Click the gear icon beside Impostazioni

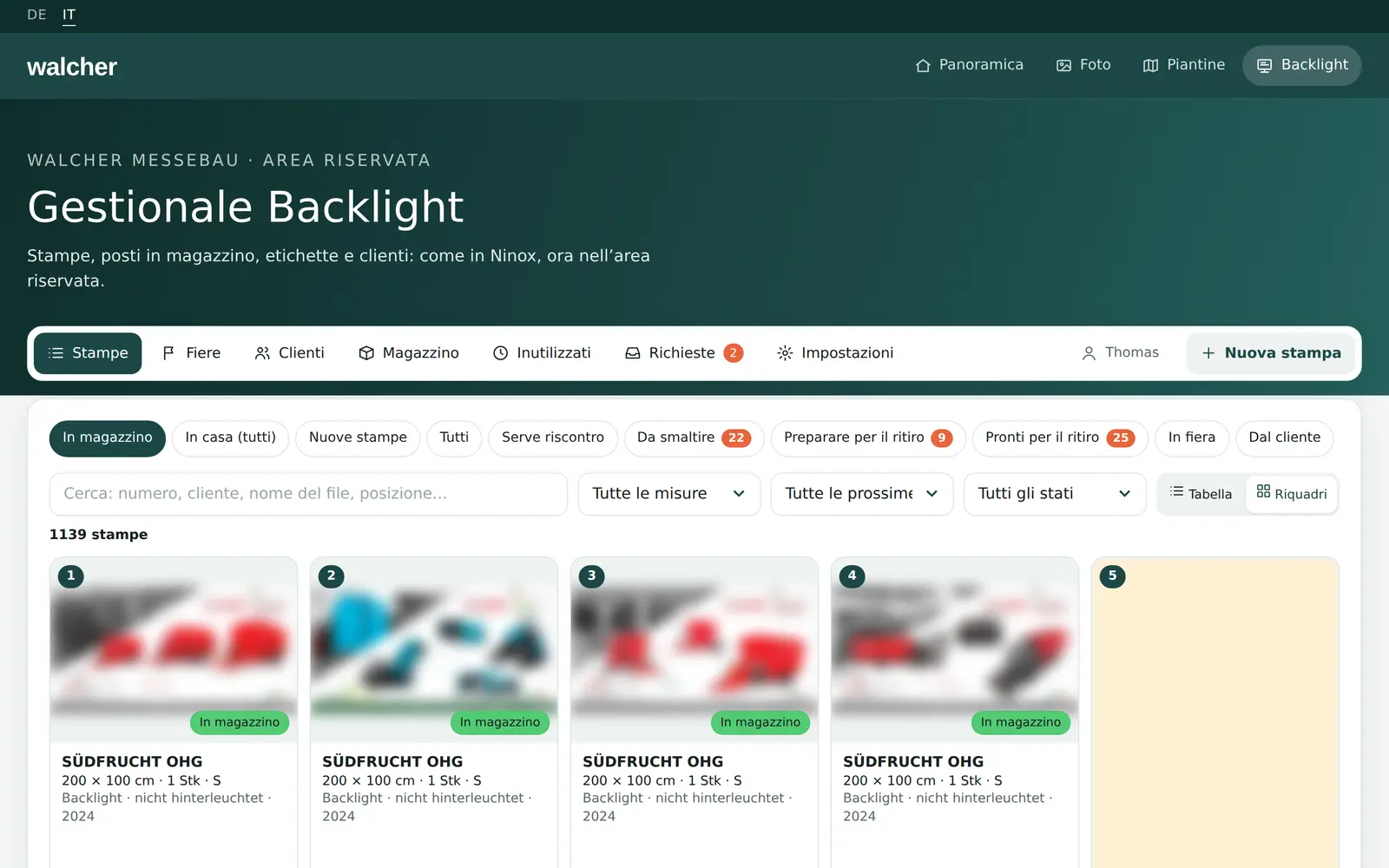coord(785,353)
